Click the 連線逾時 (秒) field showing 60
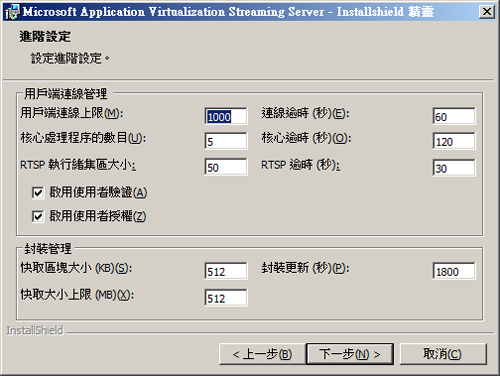The width and height of the screenshot is (500, 376). [454, 116]
